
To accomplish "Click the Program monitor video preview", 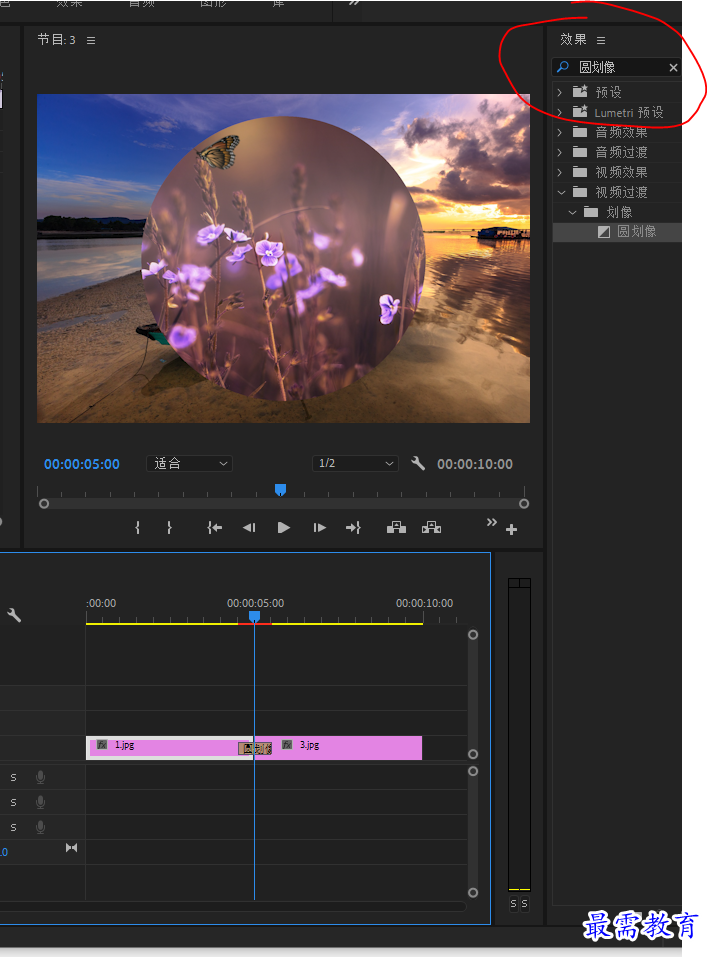I will (x=283, y=258).
